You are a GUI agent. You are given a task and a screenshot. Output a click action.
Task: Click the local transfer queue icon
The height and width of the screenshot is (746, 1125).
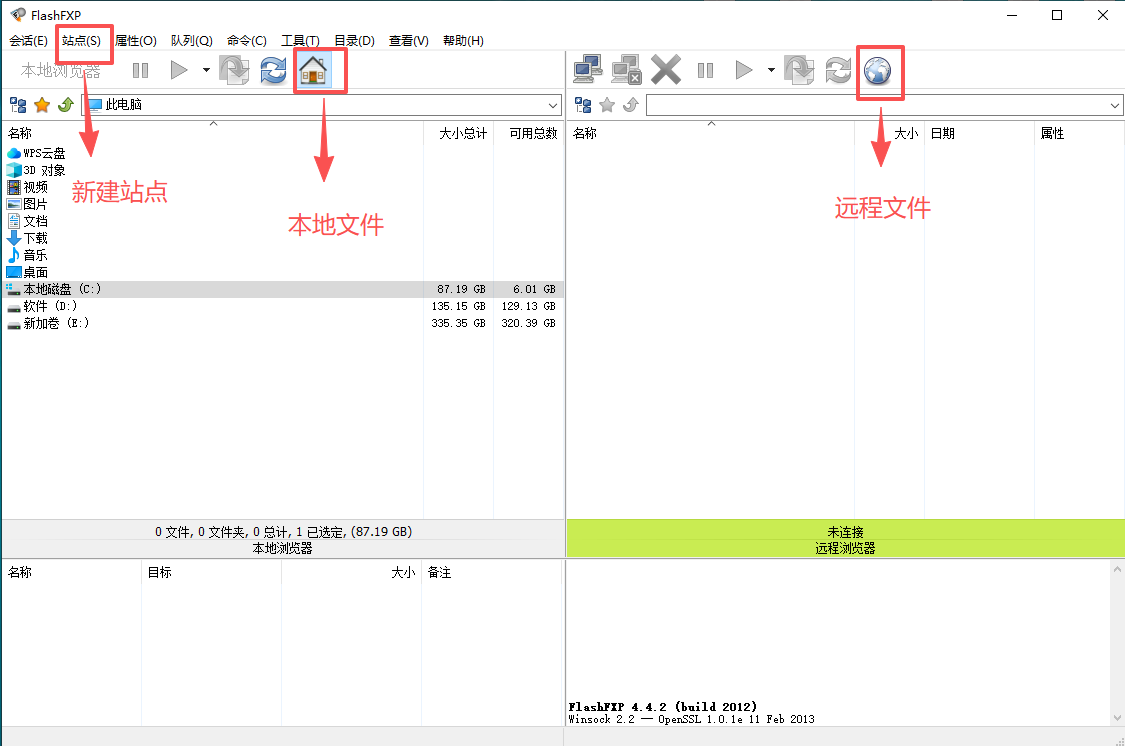point(234,70)
